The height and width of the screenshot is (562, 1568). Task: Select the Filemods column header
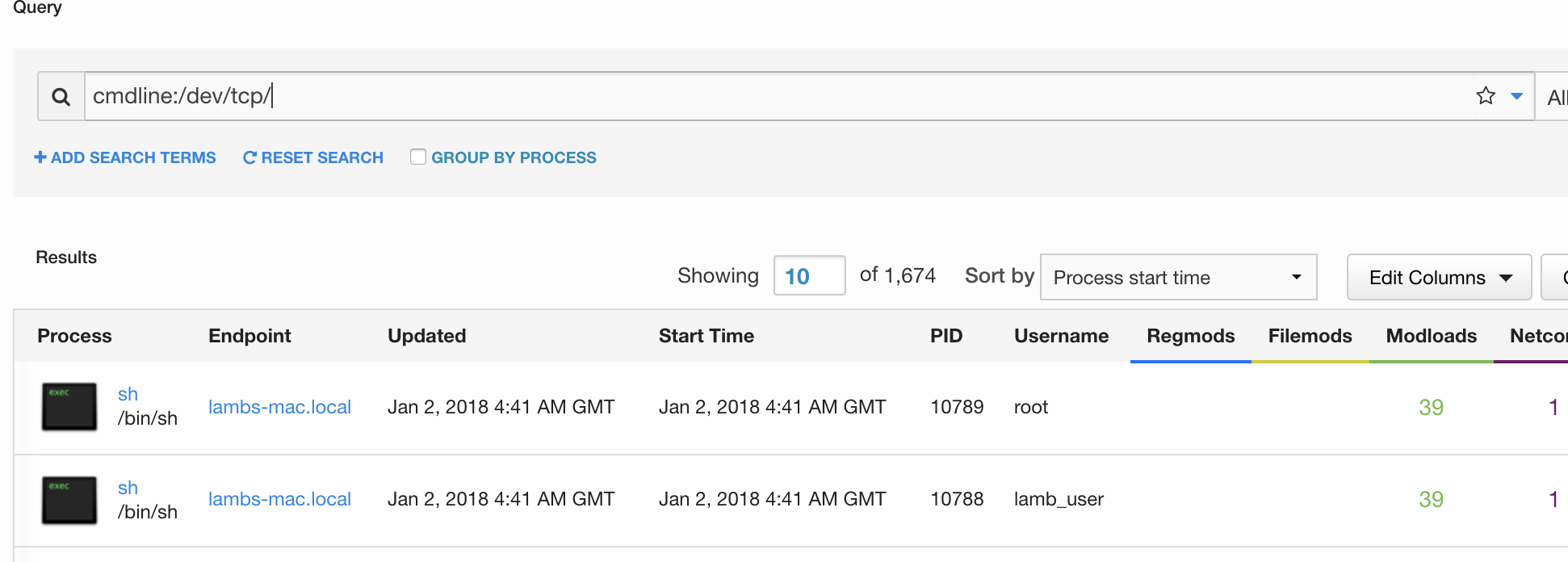1310,336
